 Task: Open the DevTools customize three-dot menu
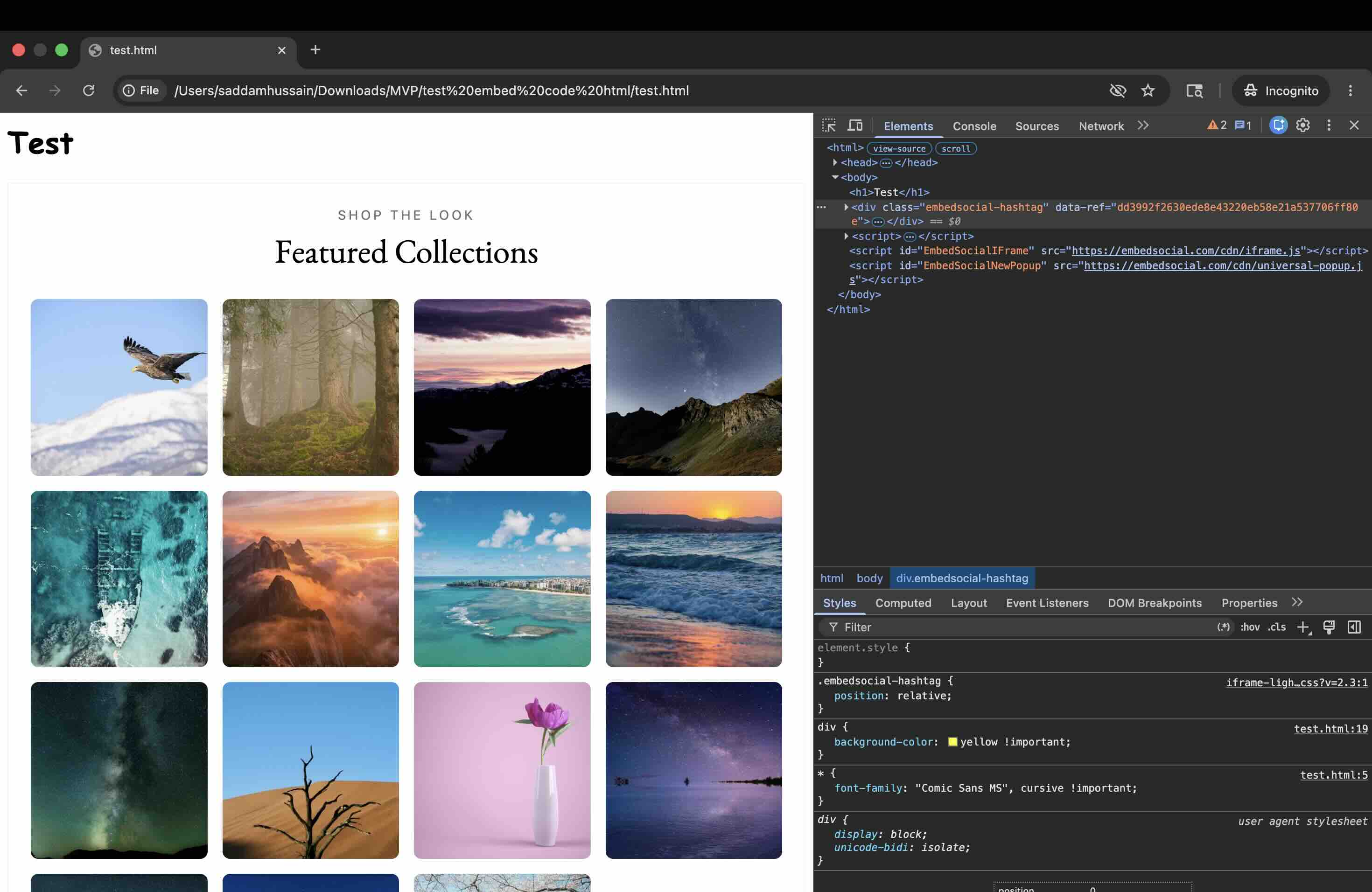pyautogui.click(x=1329, y=125)
